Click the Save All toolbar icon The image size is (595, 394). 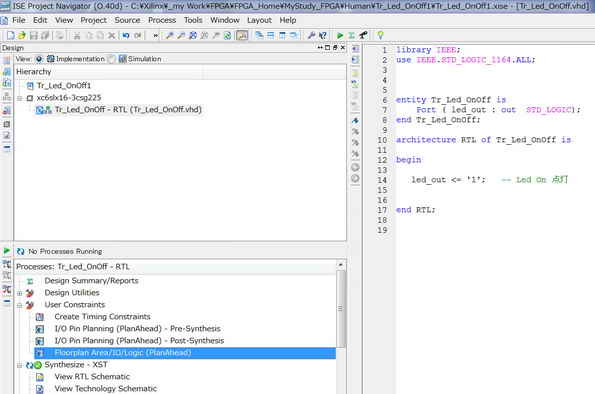coord(45,35)
